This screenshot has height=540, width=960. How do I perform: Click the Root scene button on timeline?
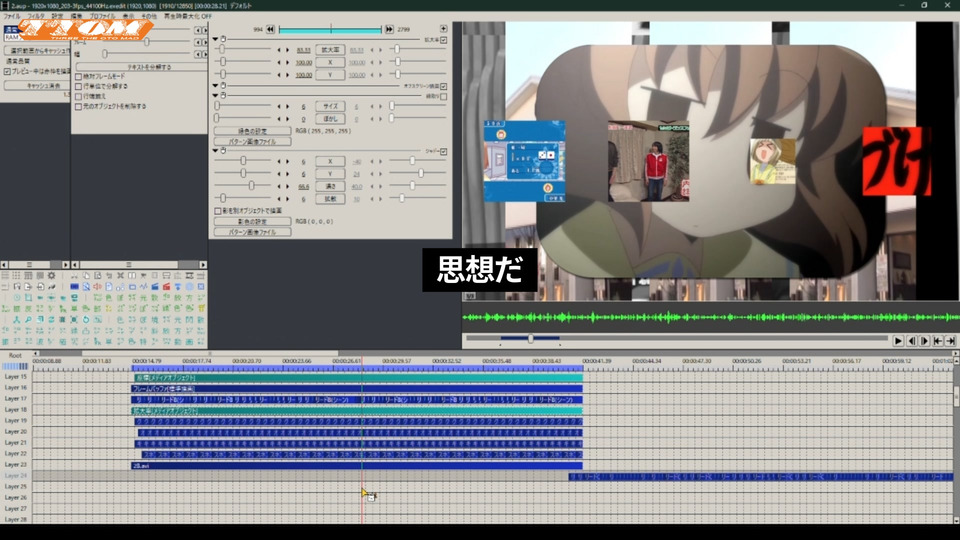15,355
